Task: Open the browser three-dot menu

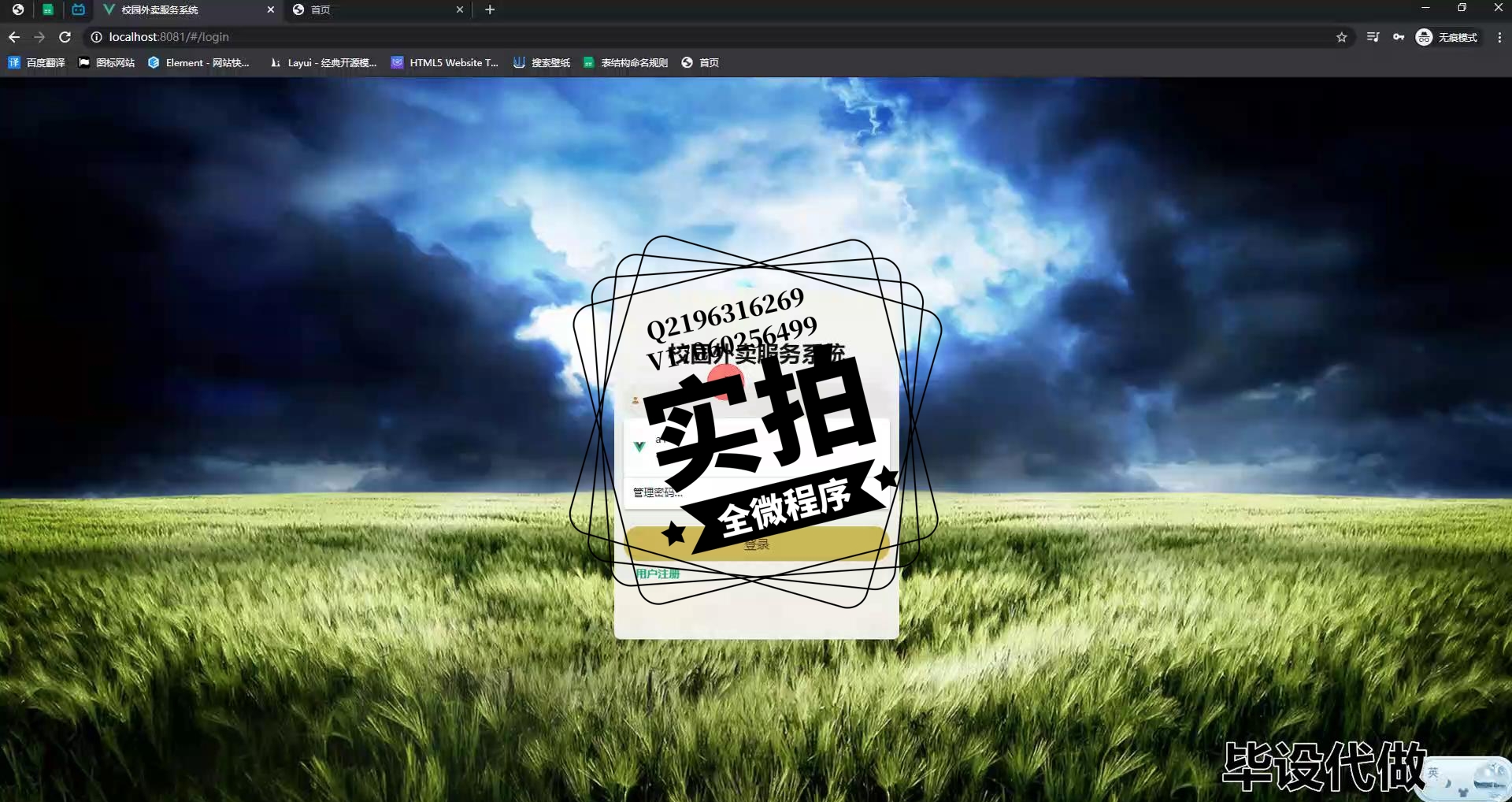Action: point(1499,37)
